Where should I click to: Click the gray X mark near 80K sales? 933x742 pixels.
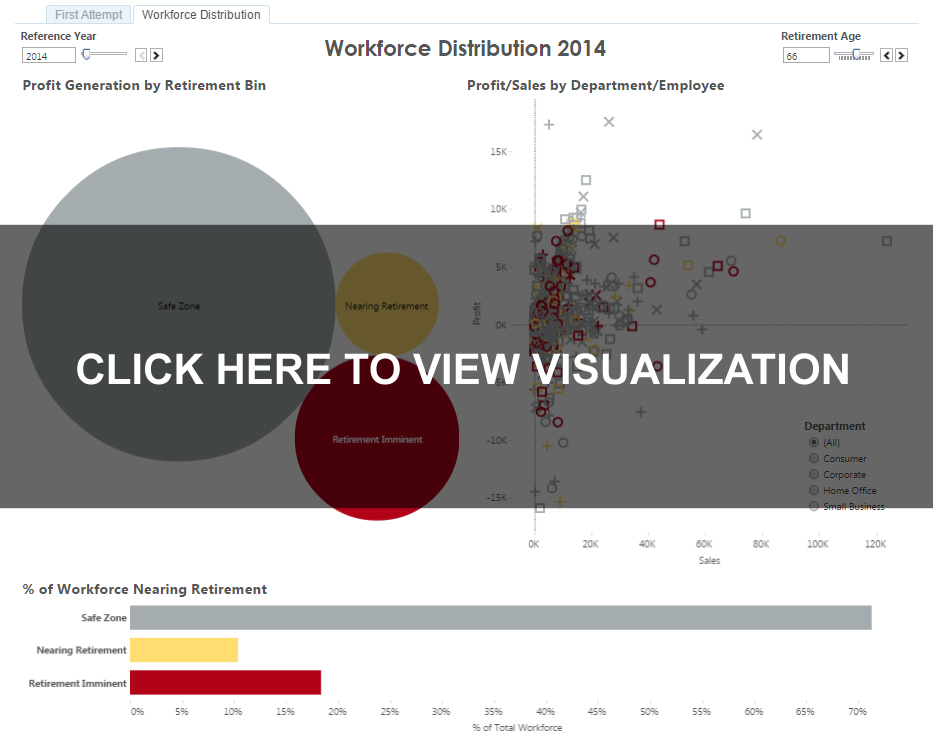click(757, 135)
